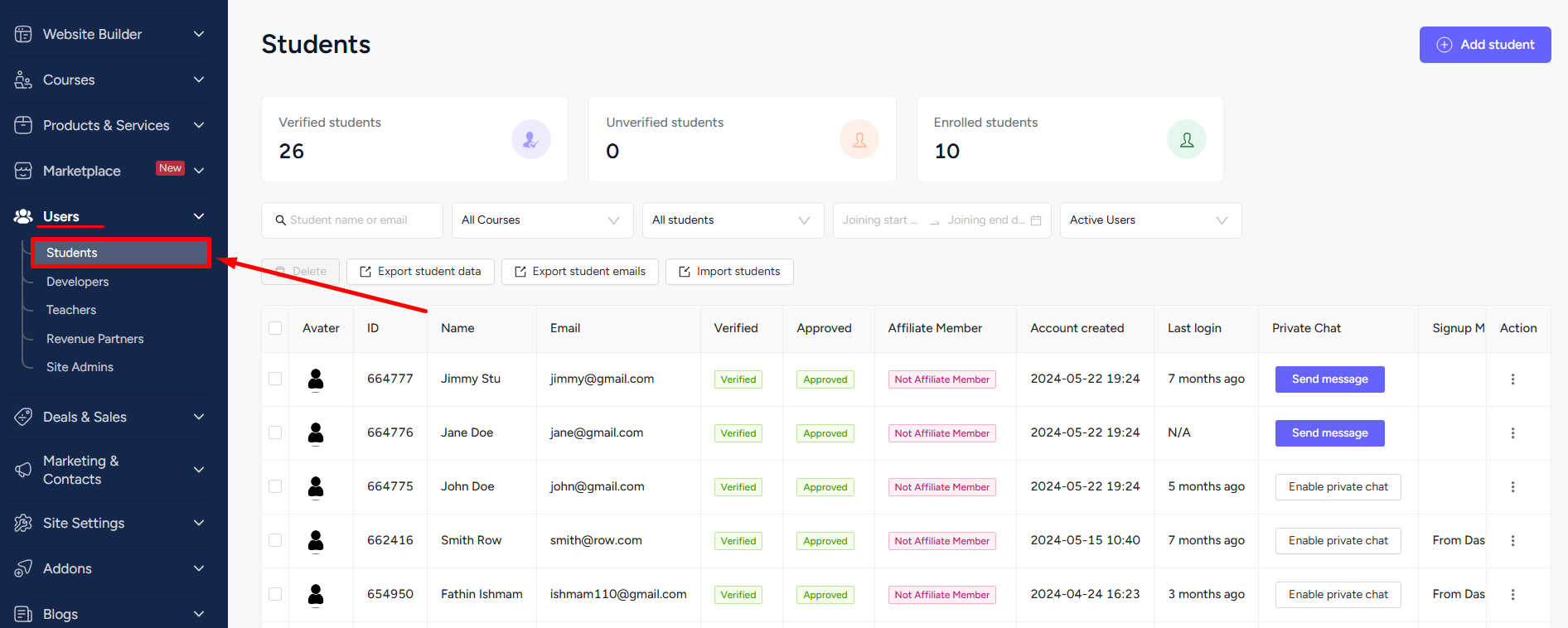Click the Addons sidebar icon
Image resolution: width=1568 pixels, height=628 pixels.
pyautogui.click(x=23, y=568)
